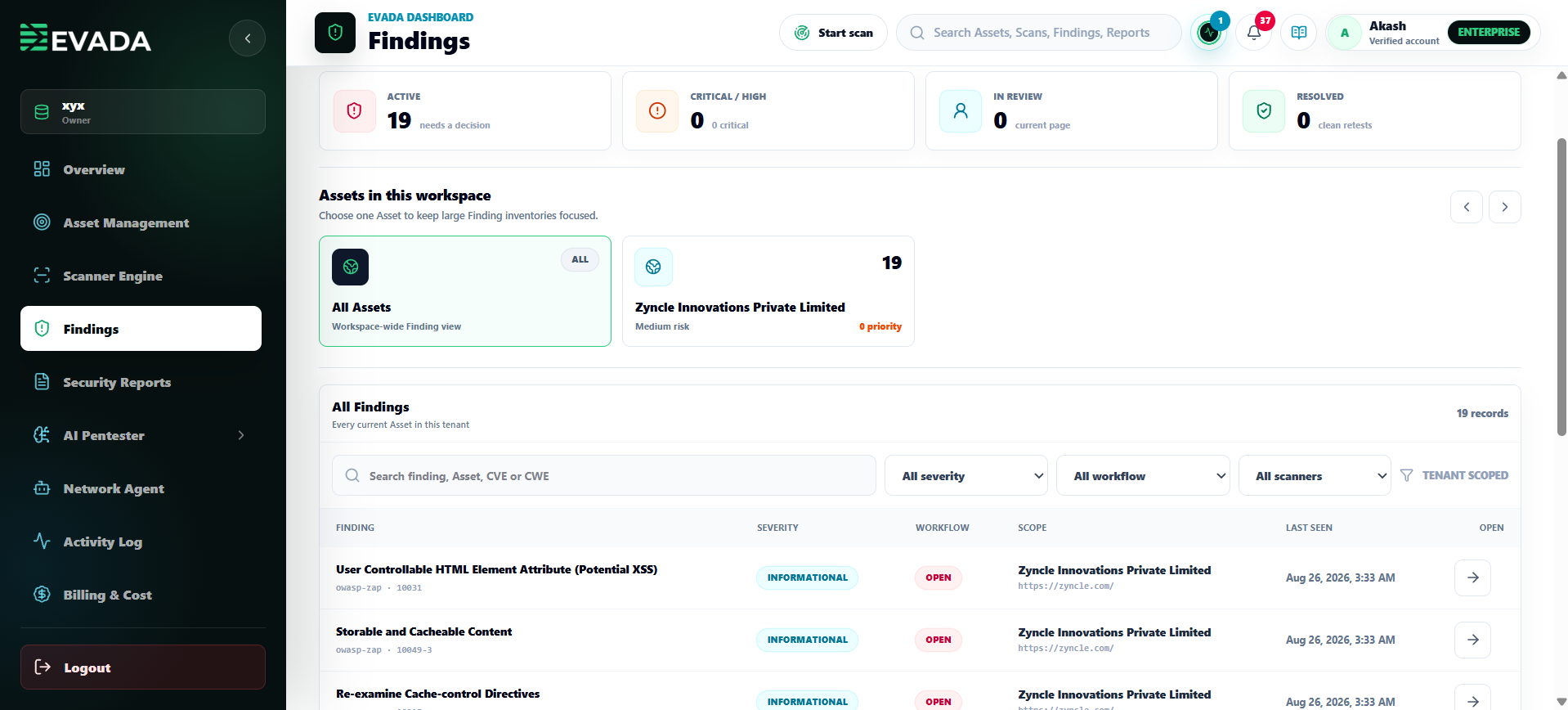Collapse the sidebar with chevron button
The height and width of the screenshot is (710, 1568).
(247, 38)
